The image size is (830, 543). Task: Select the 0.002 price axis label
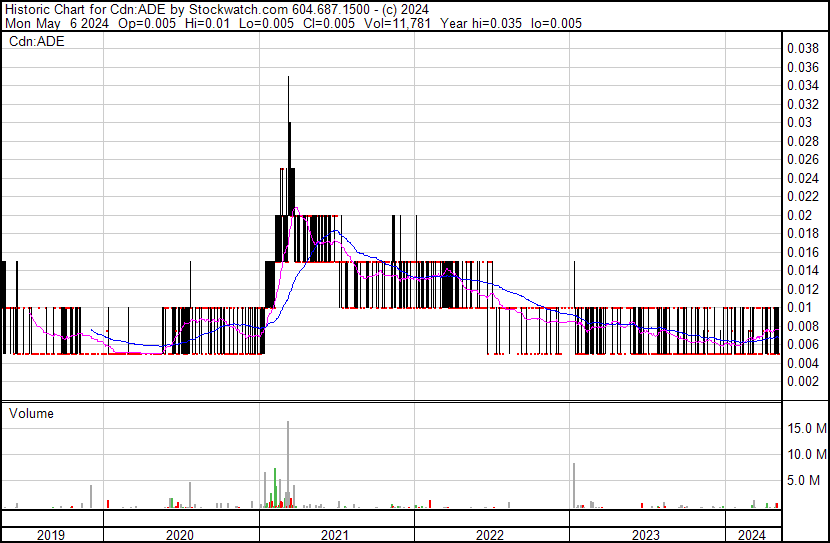click(x=802, y=382)
